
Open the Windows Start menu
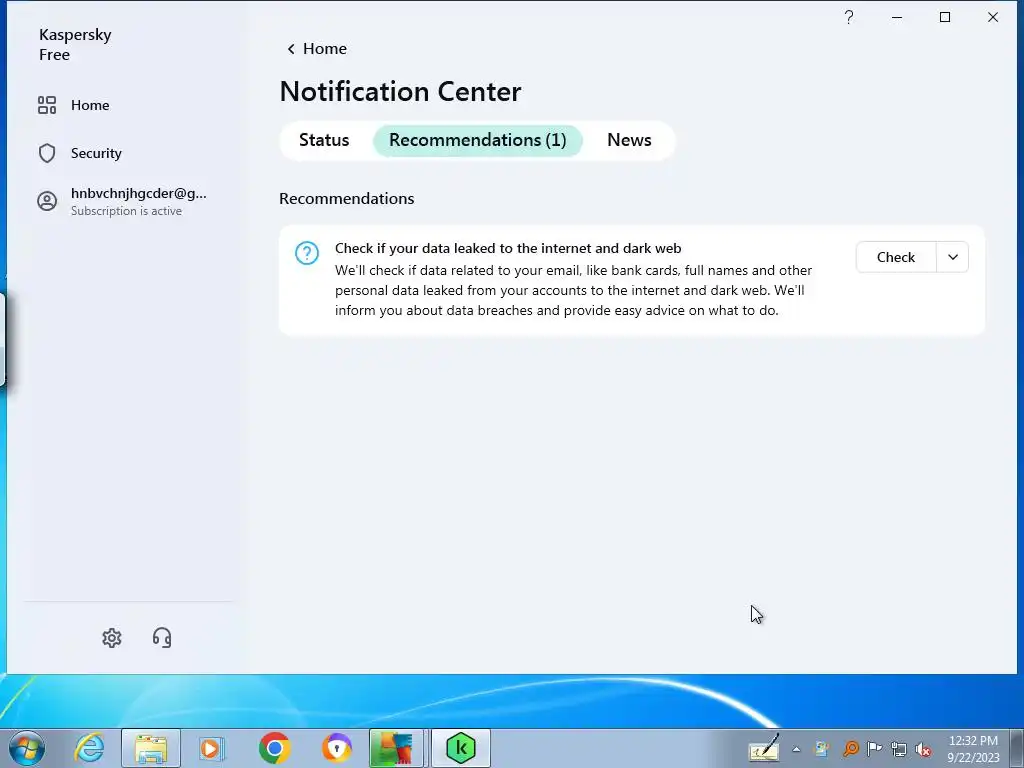[26, 748]
